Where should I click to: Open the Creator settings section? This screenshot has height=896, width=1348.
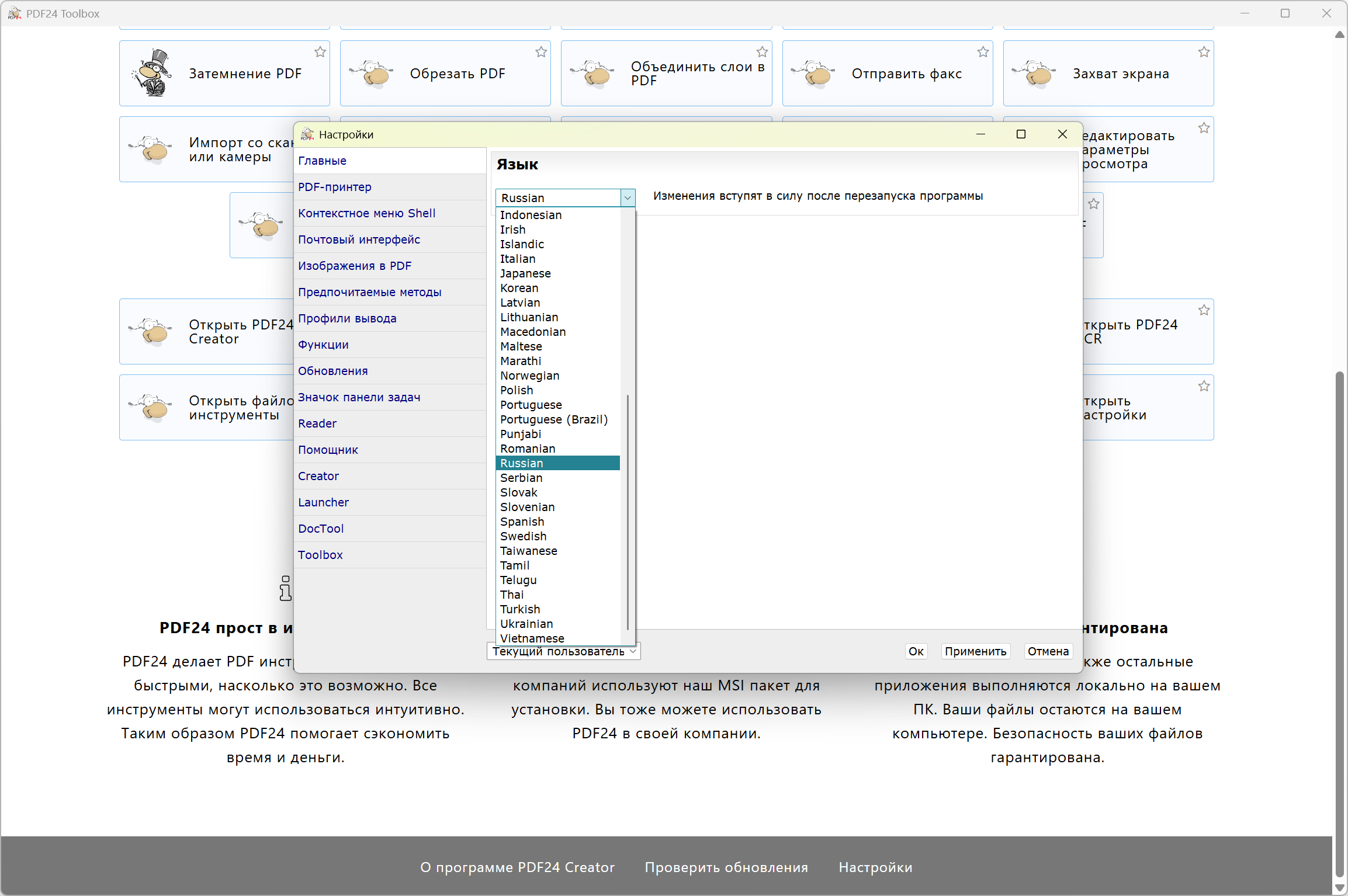(390, 476)
